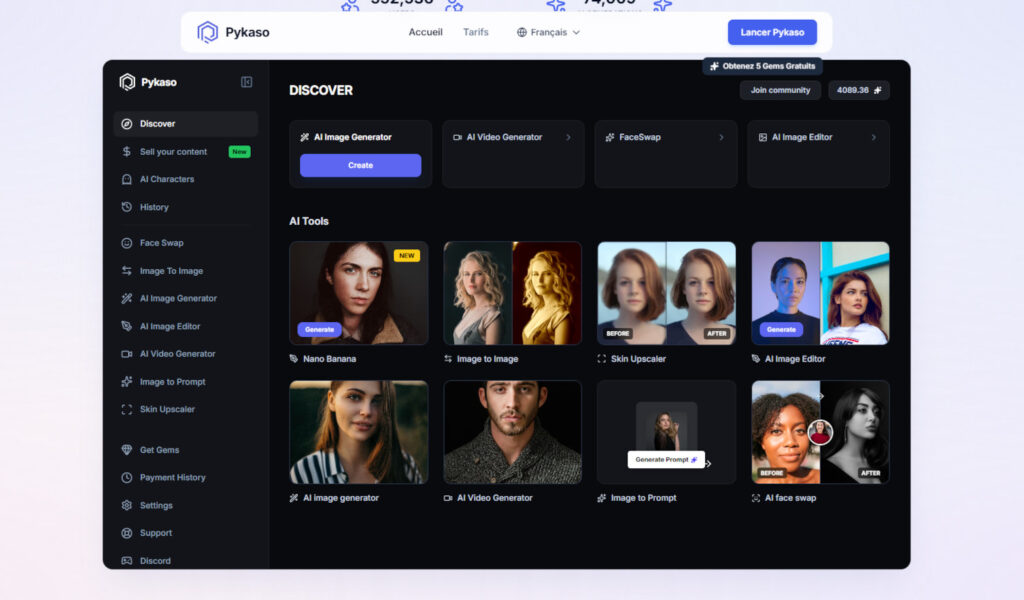1024x600 pixels.
Task: Click the globe icon beside Français
Action: click(522, 32)
